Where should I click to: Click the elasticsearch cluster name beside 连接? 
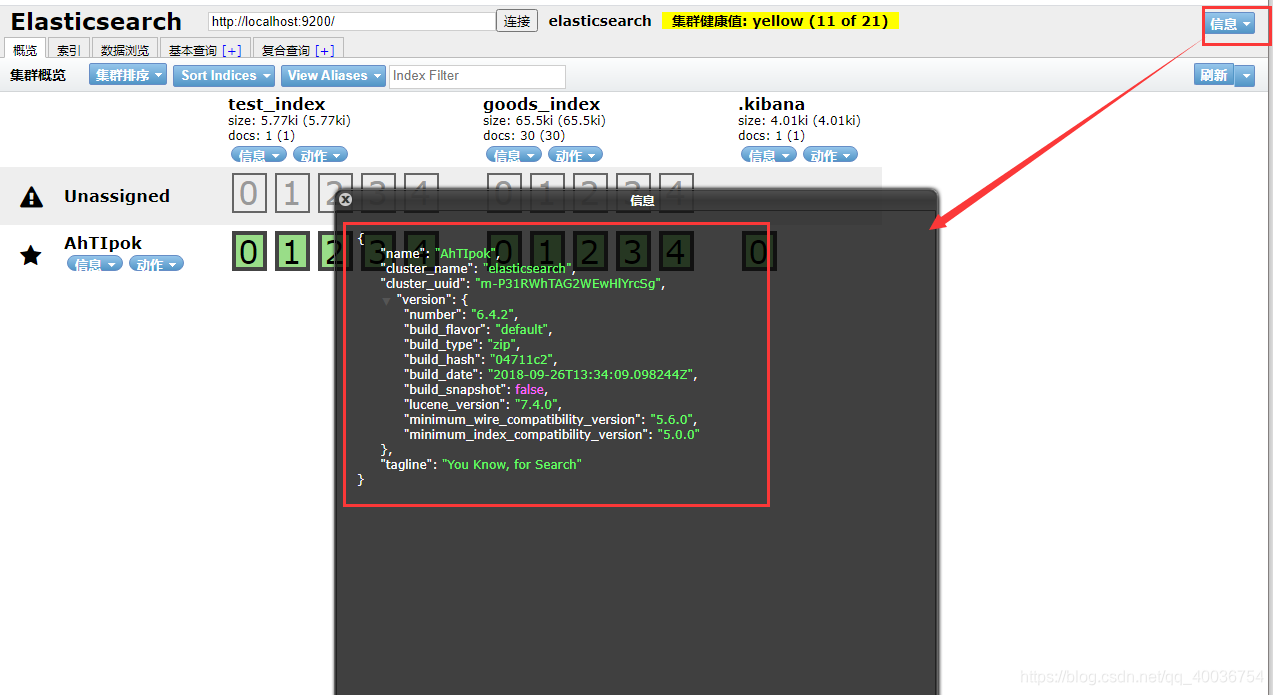click(600, 21)
